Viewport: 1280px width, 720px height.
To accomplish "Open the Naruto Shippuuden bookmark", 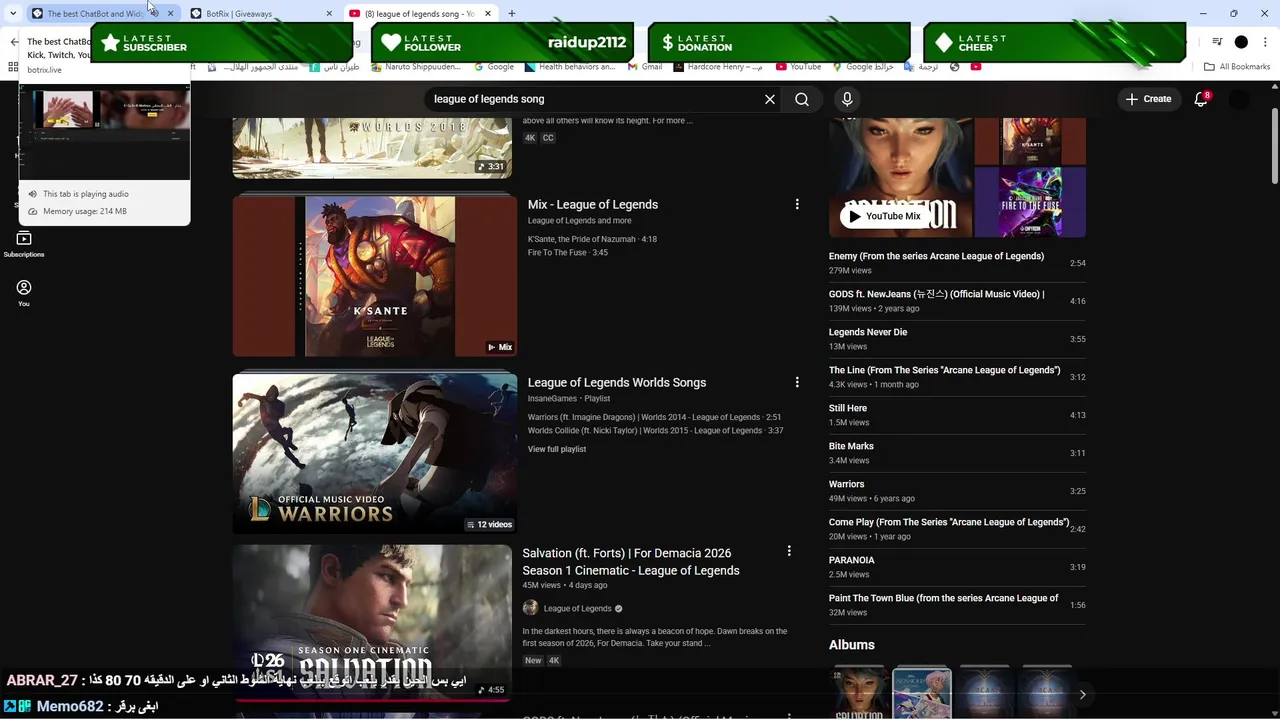I will (x=416, y=67).
